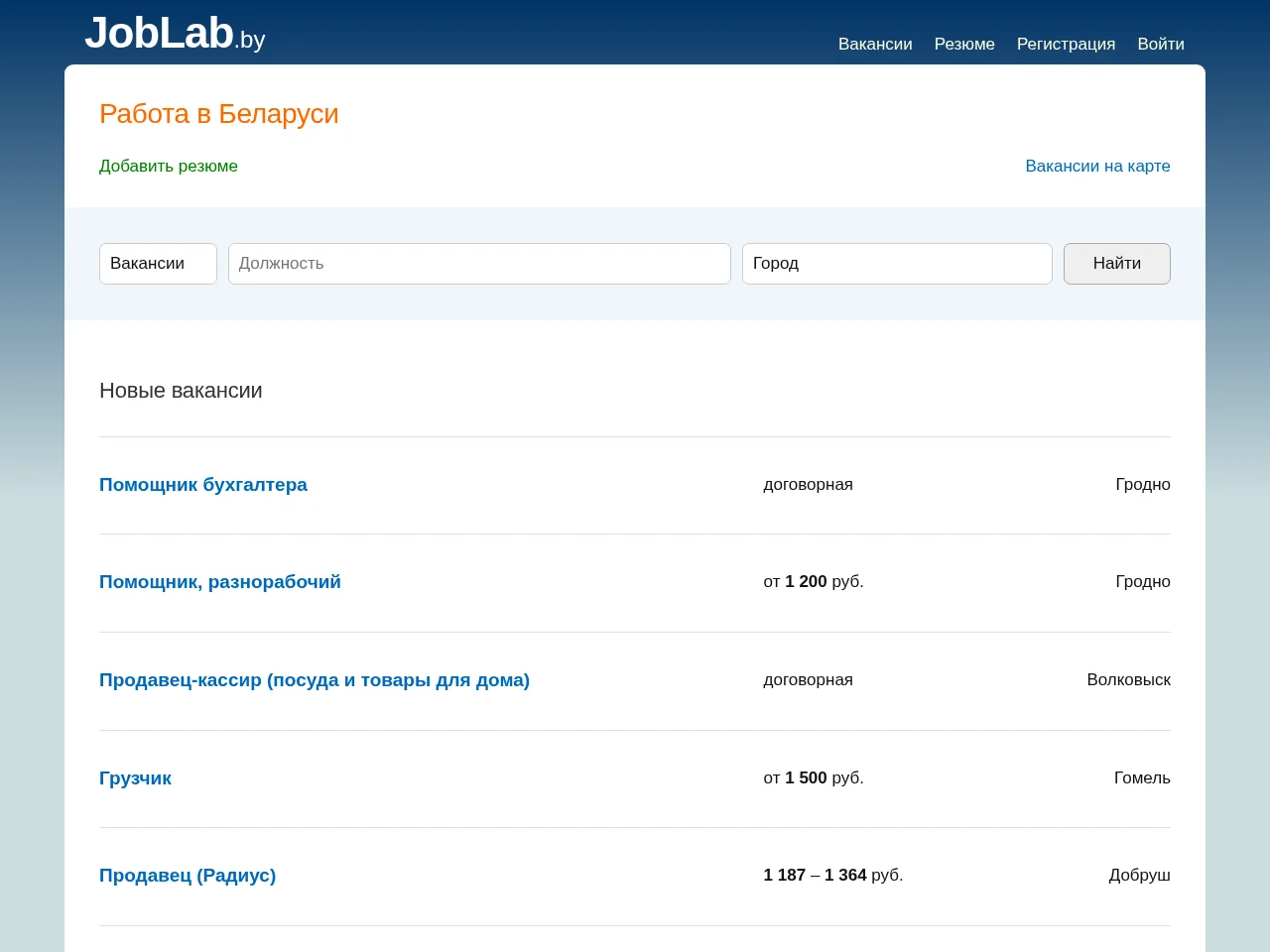Click salary text от 1 500 руб.
The width and height of the screenshot is (1270, 952).
(x=814, y=778)
